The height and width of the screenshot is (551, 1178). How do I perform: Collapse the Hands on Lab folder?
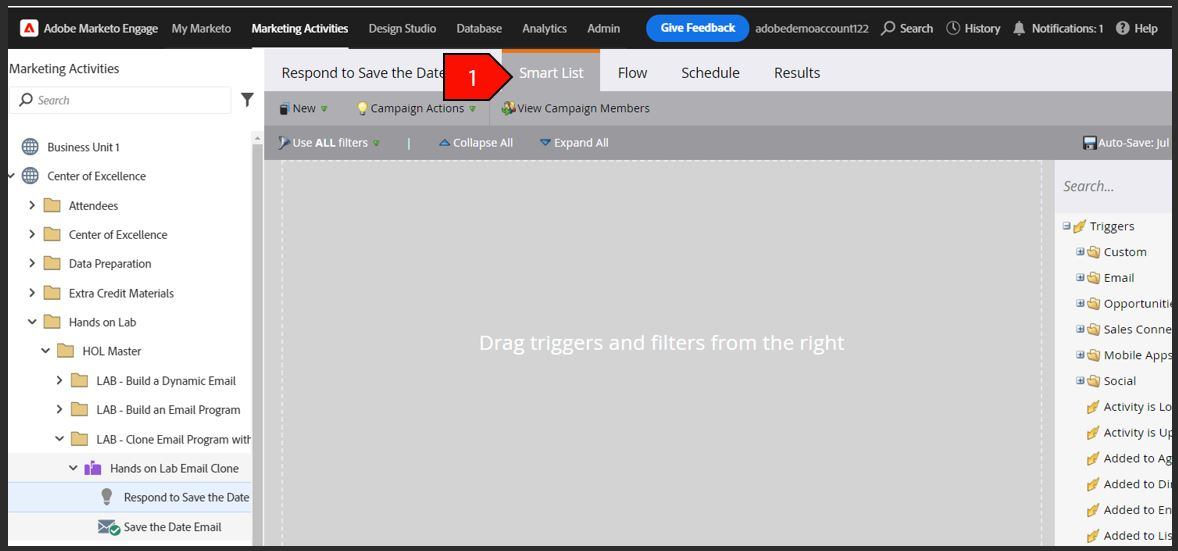32,322
